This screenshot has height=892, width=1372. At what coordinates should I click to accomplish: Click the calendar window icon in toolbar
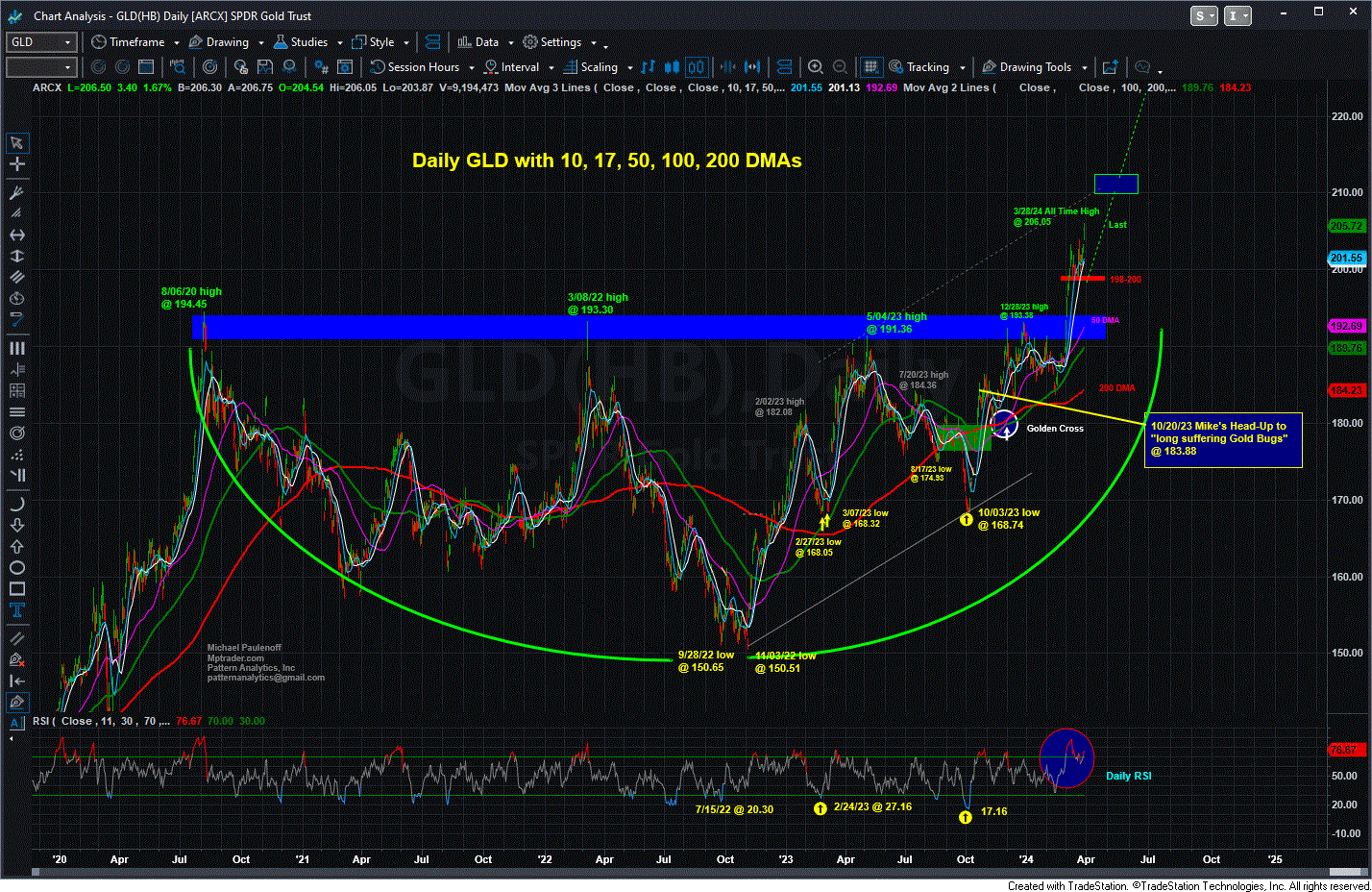click(146, 67)
